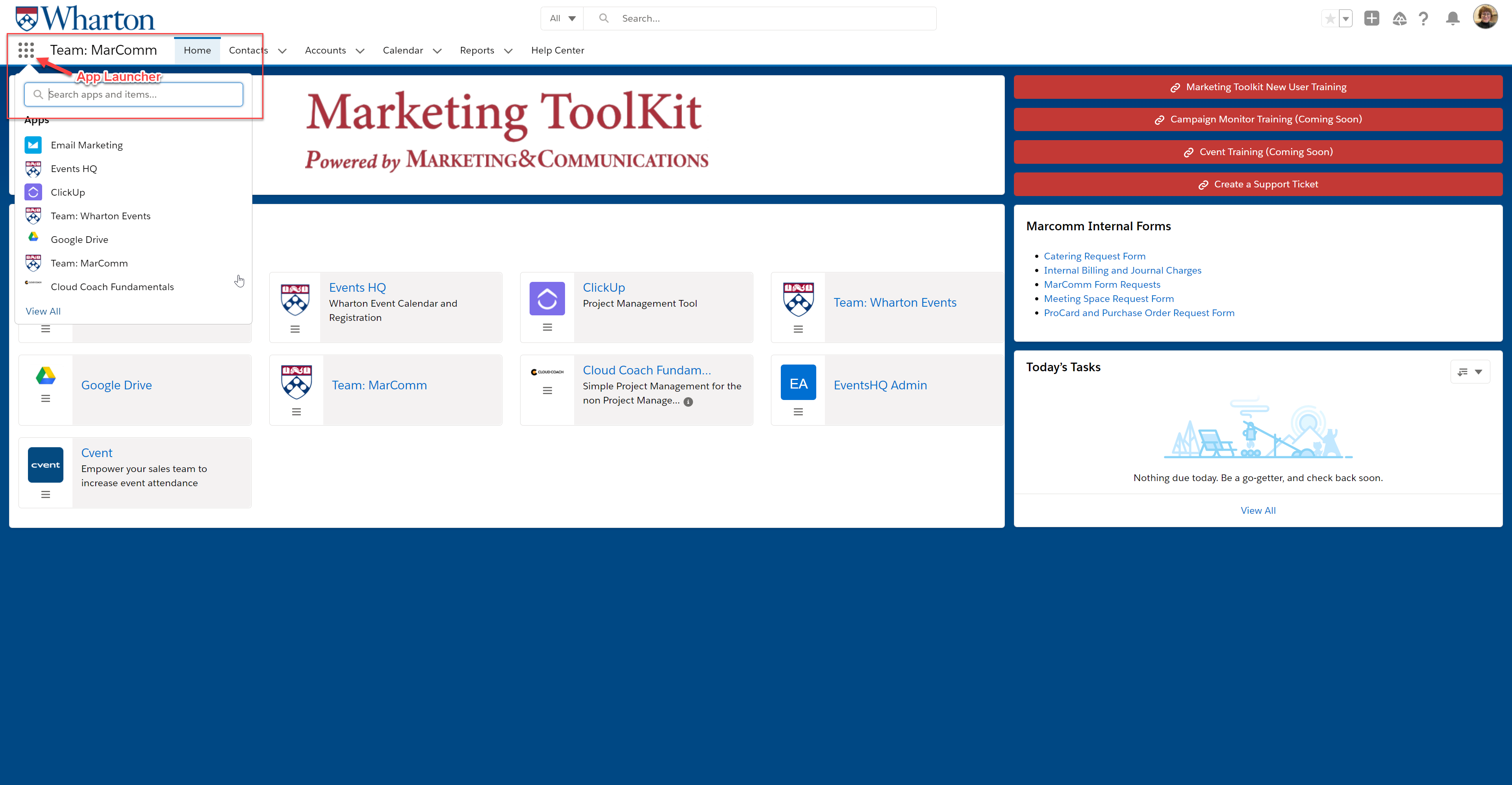1512x785 pixels.
Task: Open Cloud Coach Fundamentals tile link
Action: click(646, 370)
